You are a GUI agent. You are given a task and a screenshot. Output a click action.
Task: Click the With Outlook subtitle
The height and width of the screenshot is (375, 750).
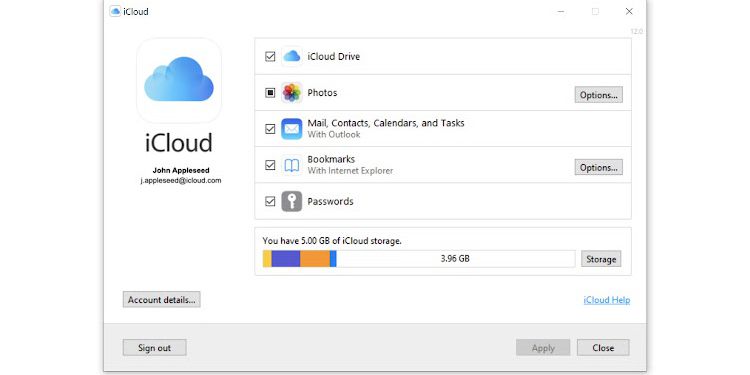[334, 134]
